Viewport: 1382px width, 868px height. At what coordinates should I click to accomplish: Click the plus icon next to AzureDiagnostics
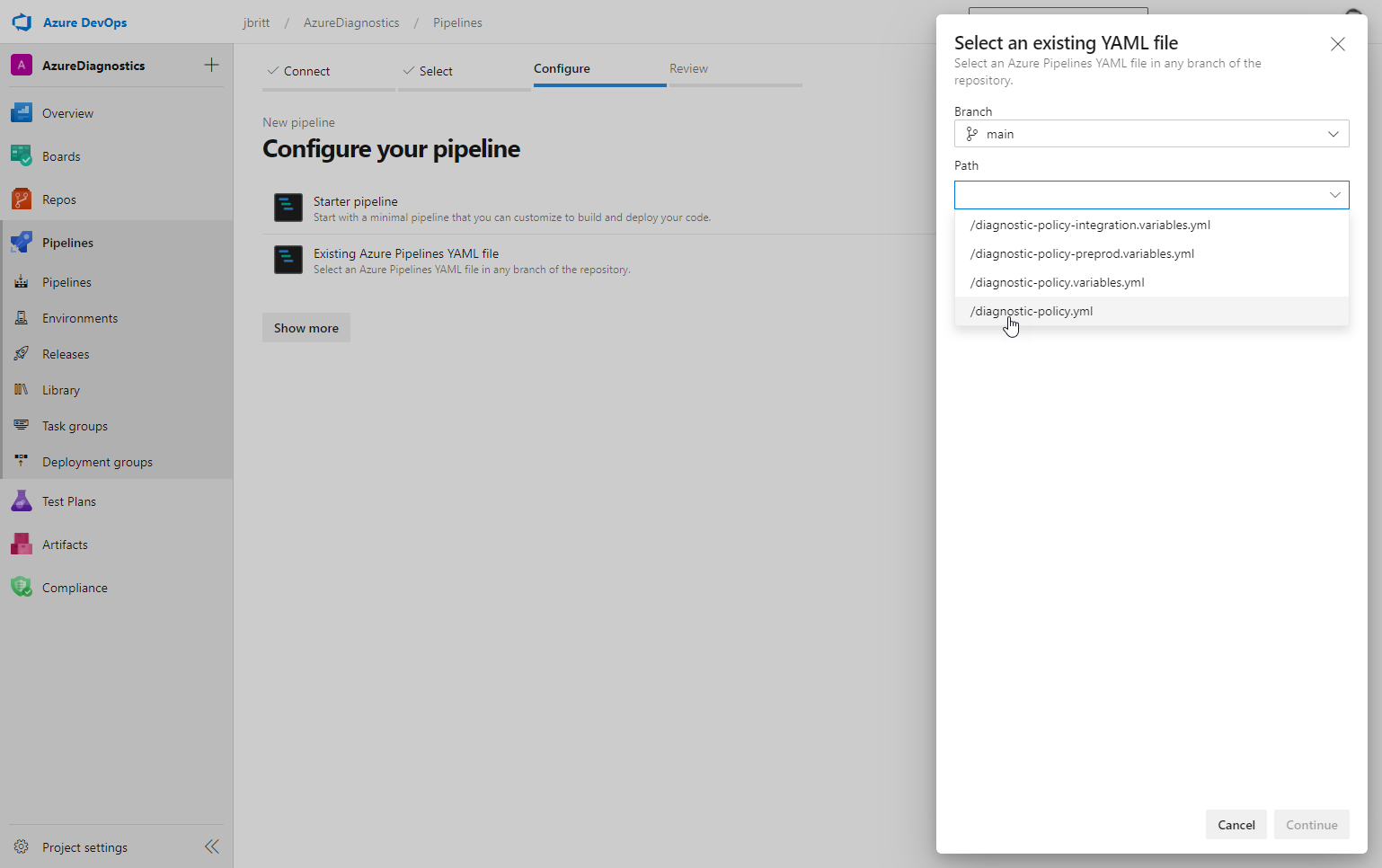[x=211, y=65]
